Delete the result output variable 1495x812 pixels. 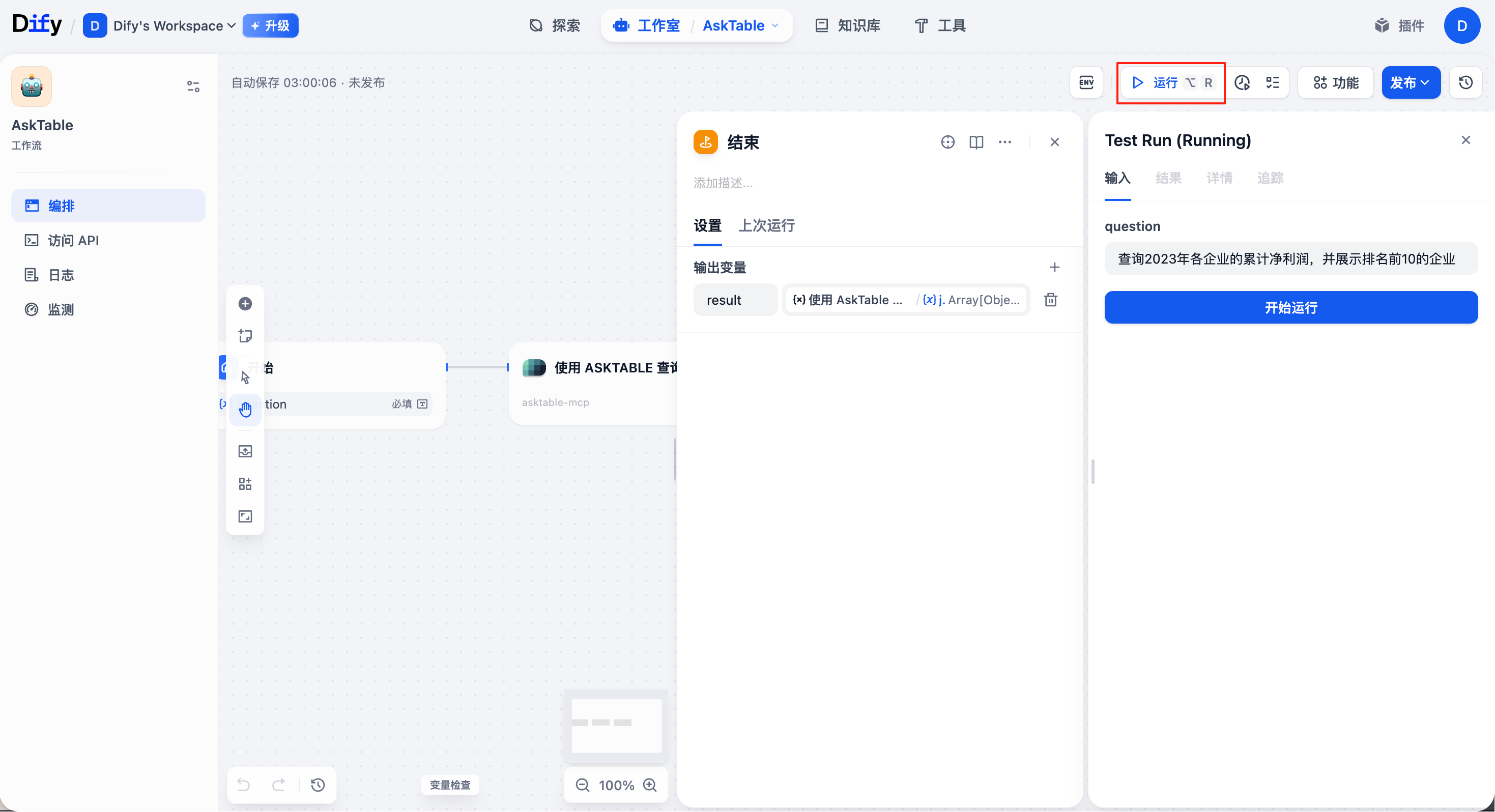click(x=1050, y=300)
